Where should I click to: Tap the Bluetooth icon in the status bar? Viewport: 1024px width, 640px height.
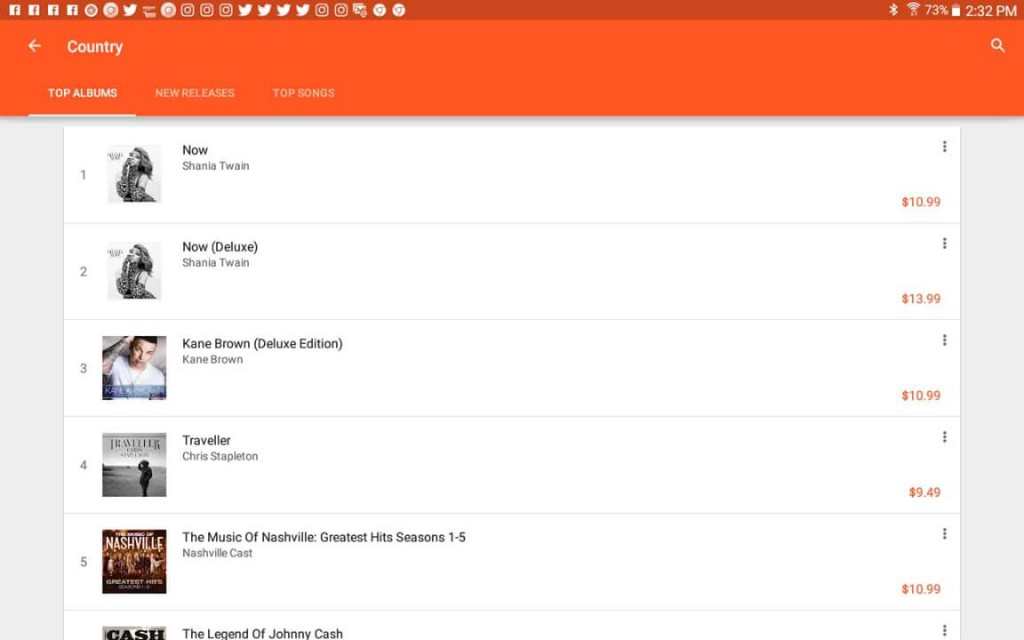coord(893,10)
